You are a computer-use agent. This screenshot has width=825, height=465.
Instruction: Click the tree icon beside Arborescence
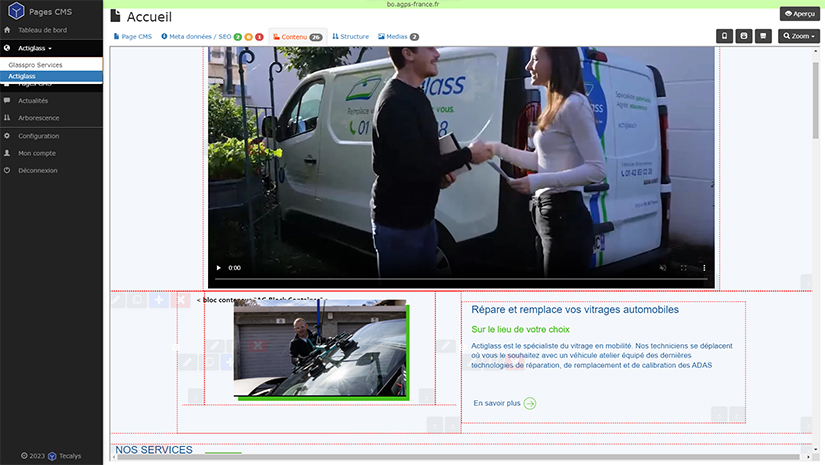(x=7, y=118)
